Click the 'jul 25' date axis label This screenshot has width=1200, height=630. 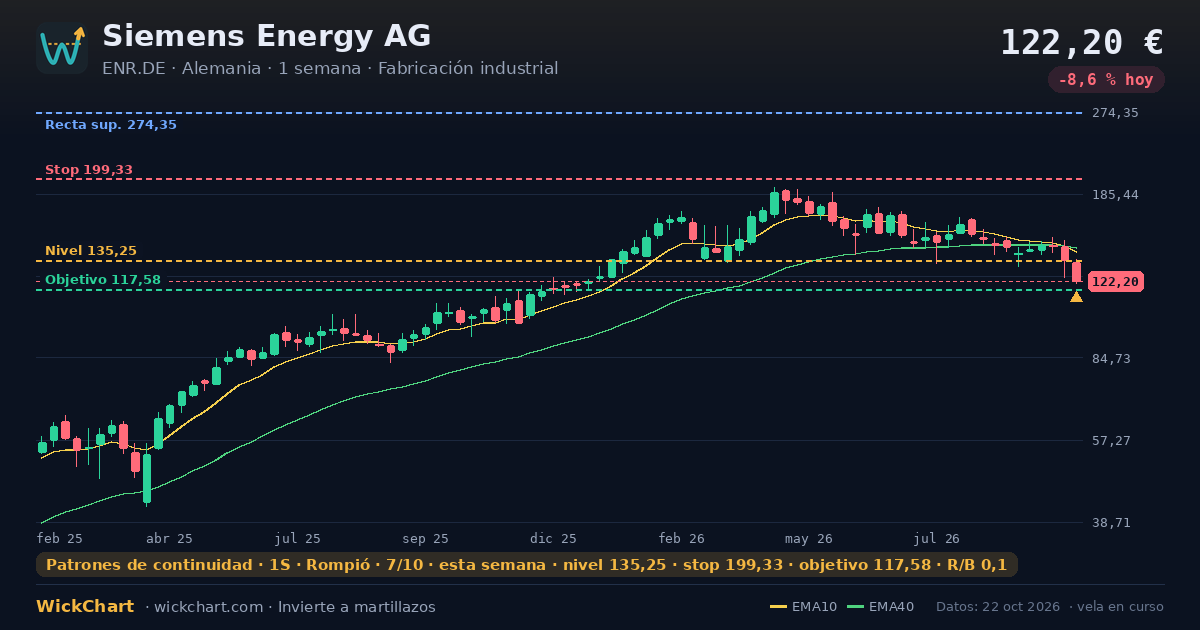pos(298,538)
